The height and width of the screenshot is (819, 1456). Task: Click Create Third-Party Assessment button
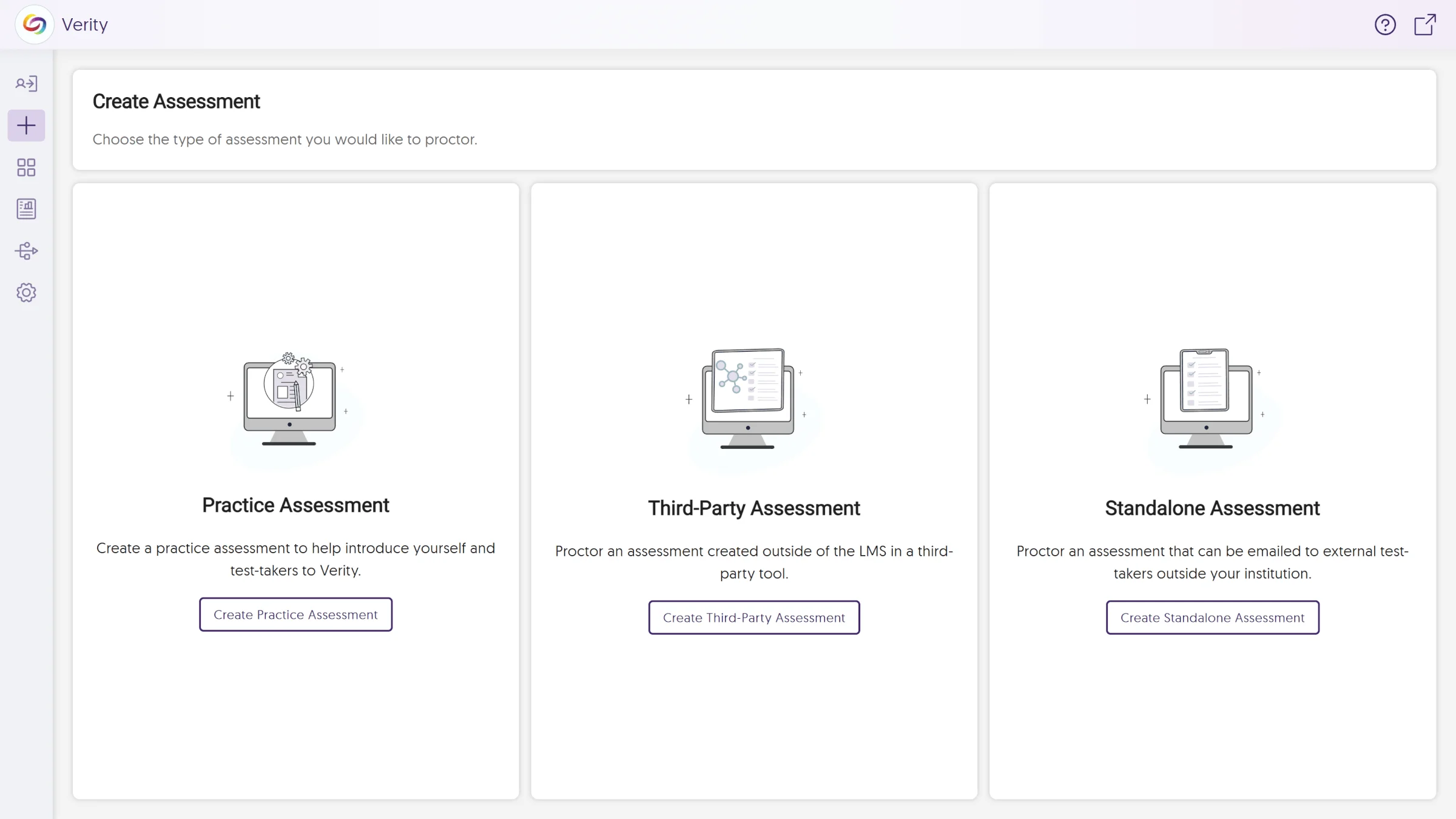tap(754, 618)
